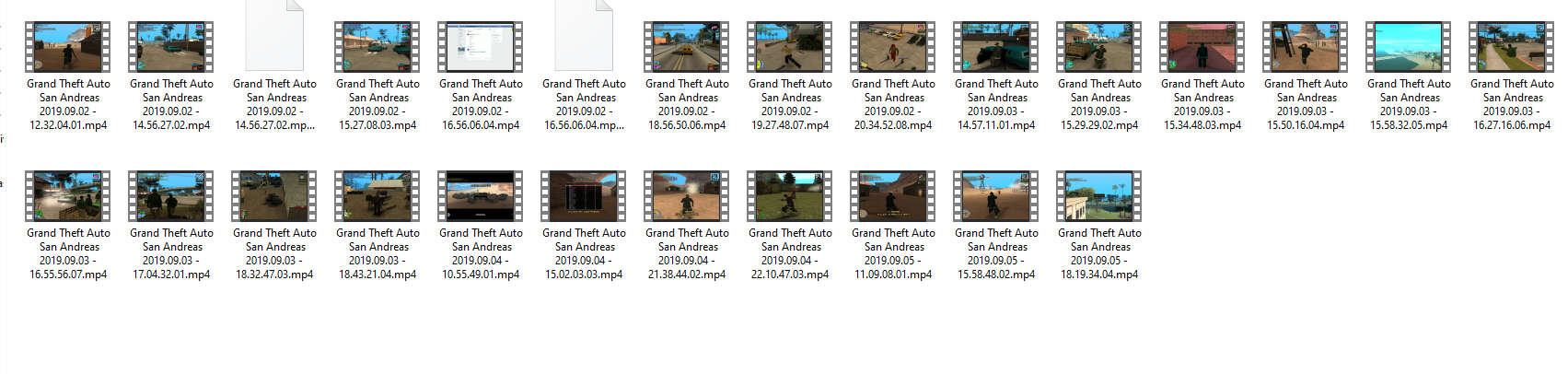Viewport: 1568px width, 374px height.
Task: Click video thumbnail for 2019.09.04 - 22.10.47.03.mp4
Action: coord(790,196)
